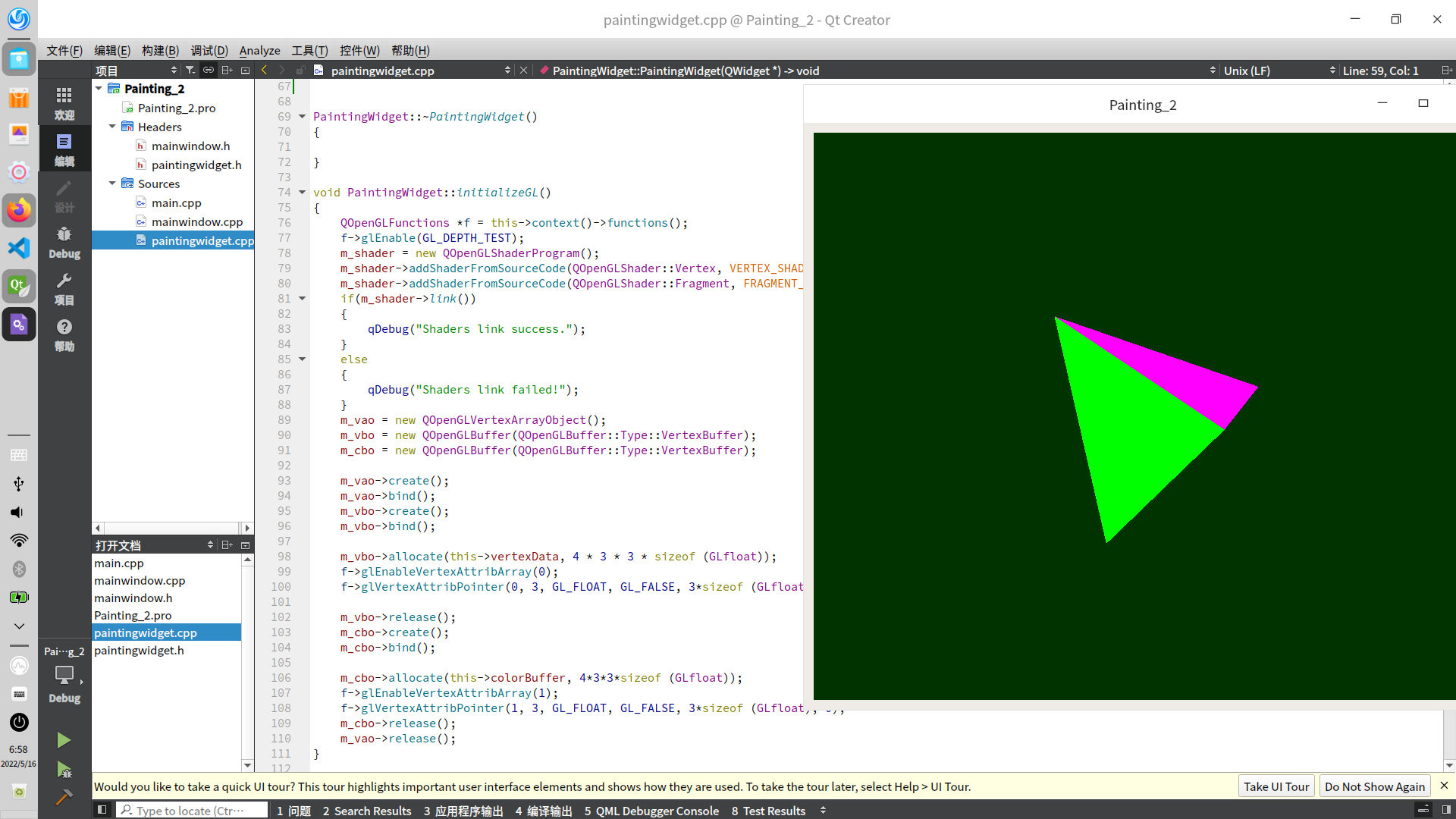Screen dimensions: 1456x819
Task: Click the green Run button
Action: tap(64, 740)
